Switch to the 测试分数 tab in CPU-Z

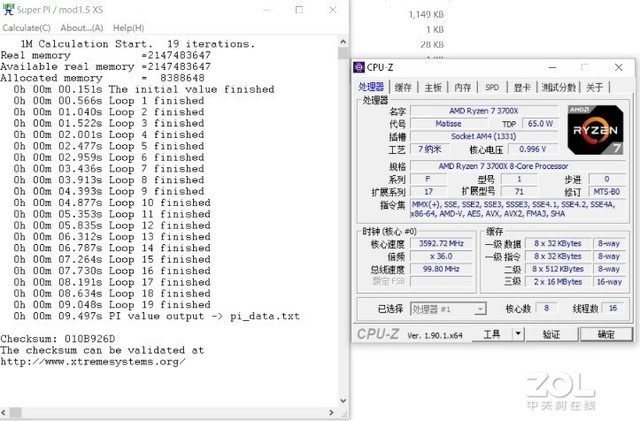pyautogui.click(x=558, y=87)
